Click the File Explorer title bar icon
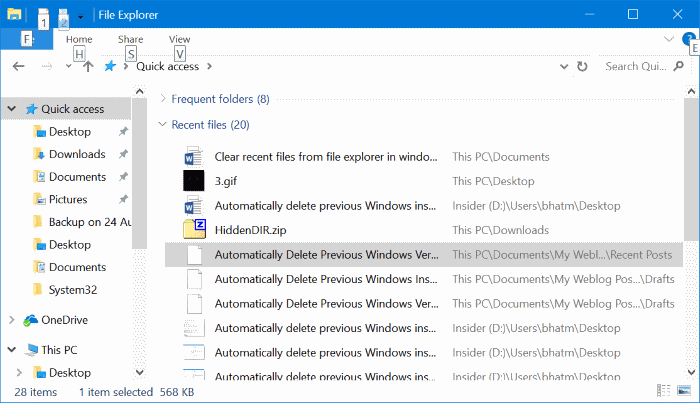This screenshot has width=700, height=403. click(14, 14)
